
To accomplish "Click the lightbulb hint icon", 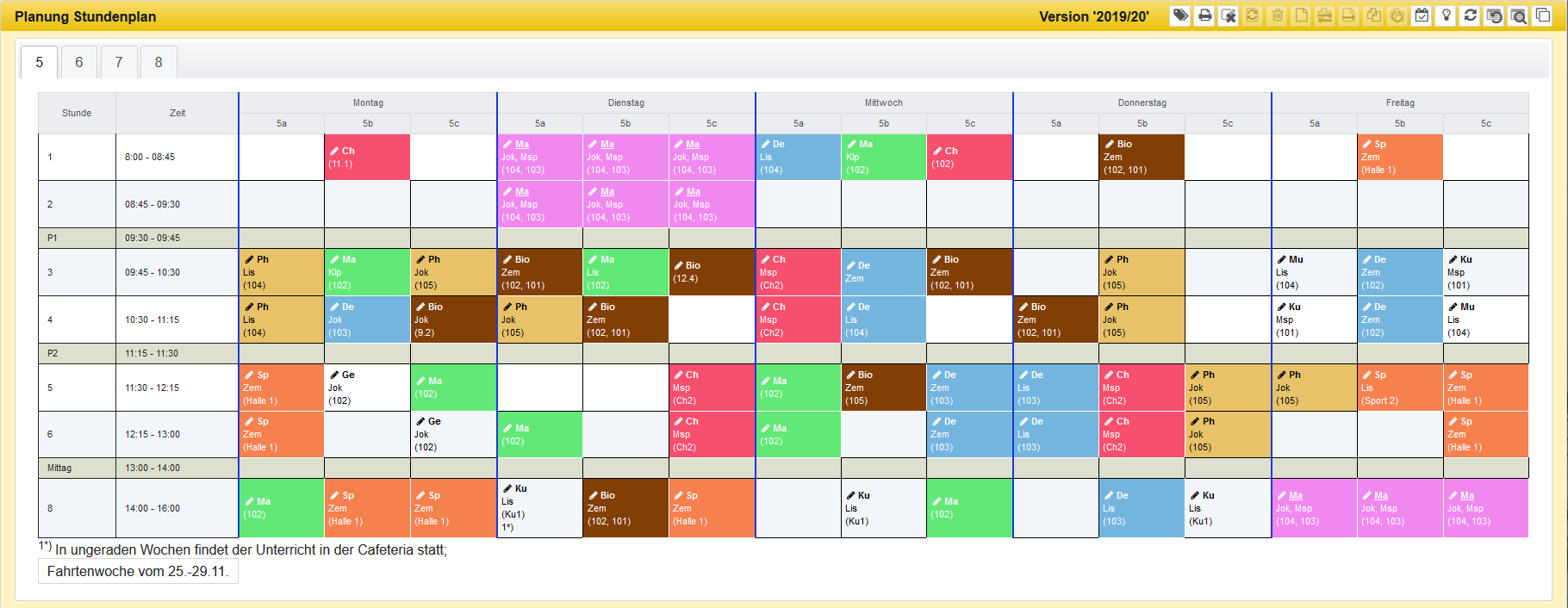I will [1446, 16].
